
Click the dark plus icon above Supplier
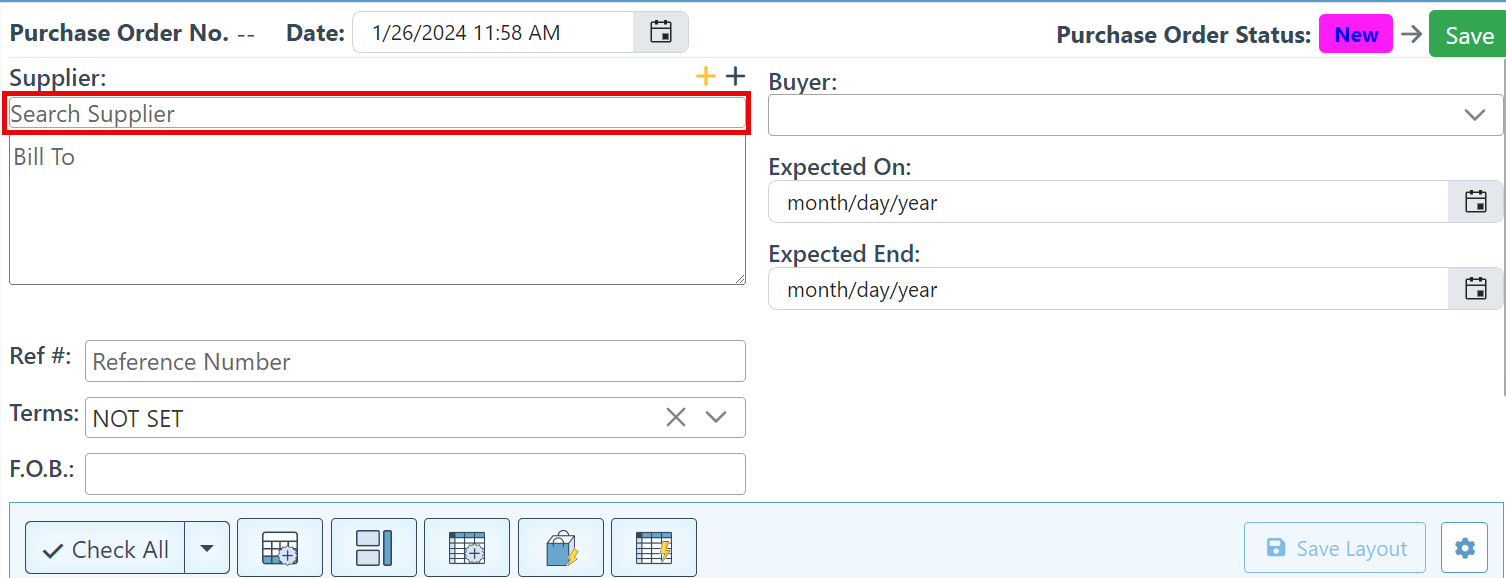(735, 76)
